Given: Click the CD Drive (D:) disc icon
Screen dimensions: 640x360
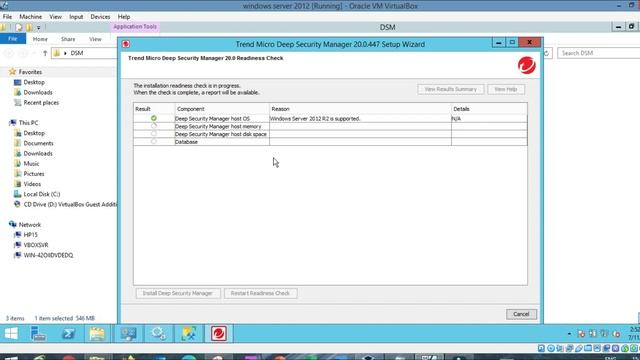Looking at the screenshot, I should (17, 204).
